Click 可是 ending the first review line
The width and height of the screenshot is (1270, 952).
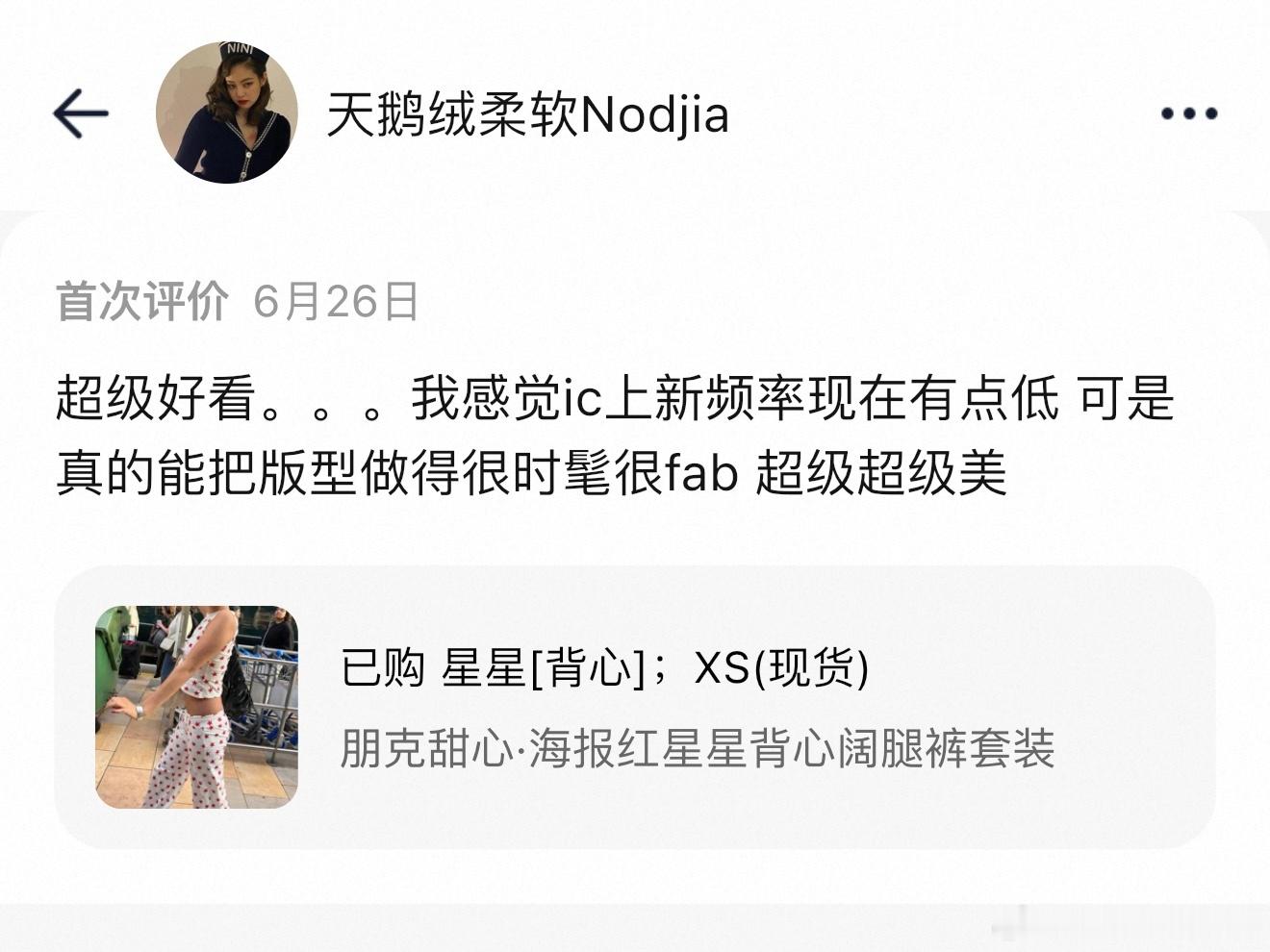1125,397
